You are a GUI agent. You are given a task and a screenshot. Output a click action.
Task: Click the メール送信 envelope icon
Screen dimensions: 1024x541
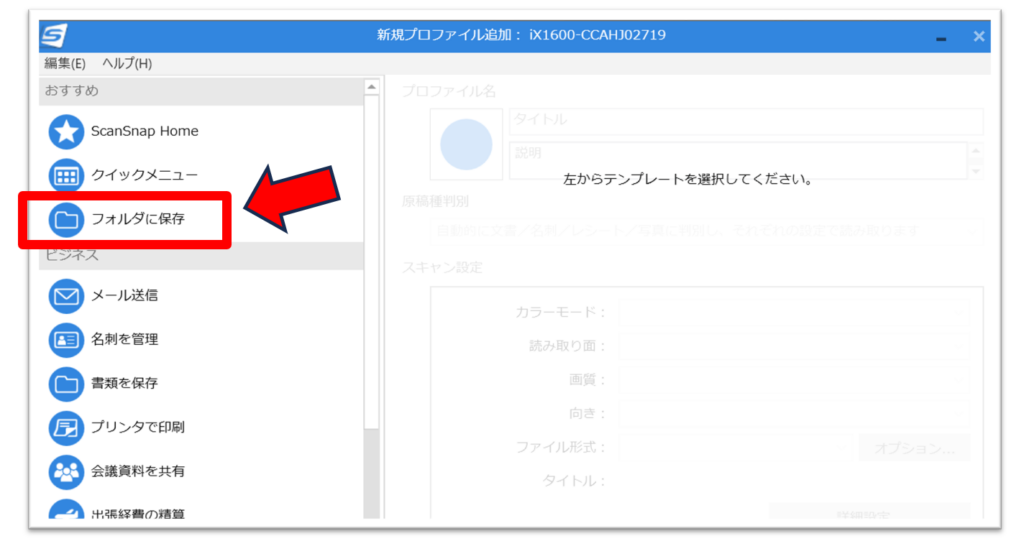pos(66,296)
